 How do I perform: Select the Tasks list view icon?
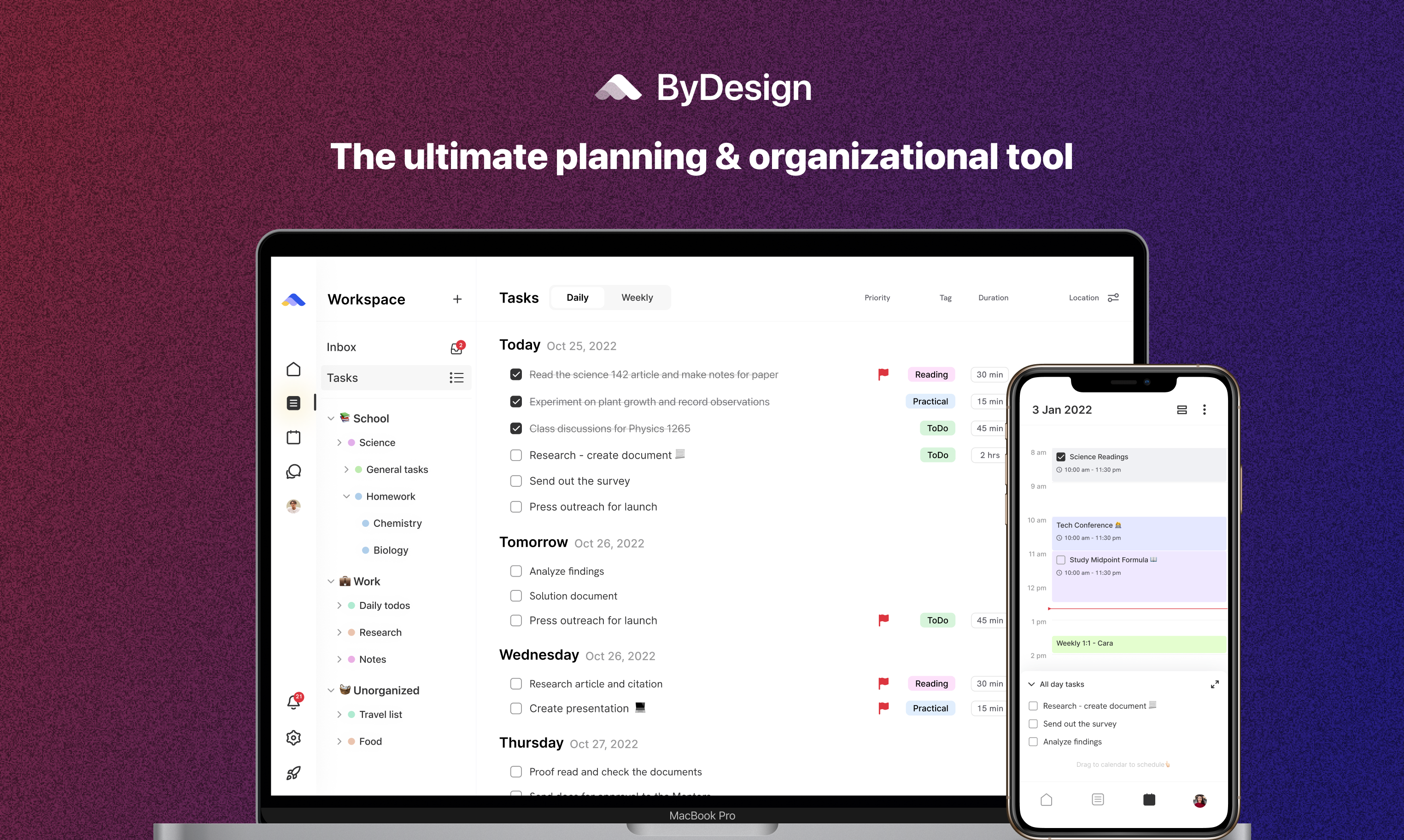[x=458, y=378]
